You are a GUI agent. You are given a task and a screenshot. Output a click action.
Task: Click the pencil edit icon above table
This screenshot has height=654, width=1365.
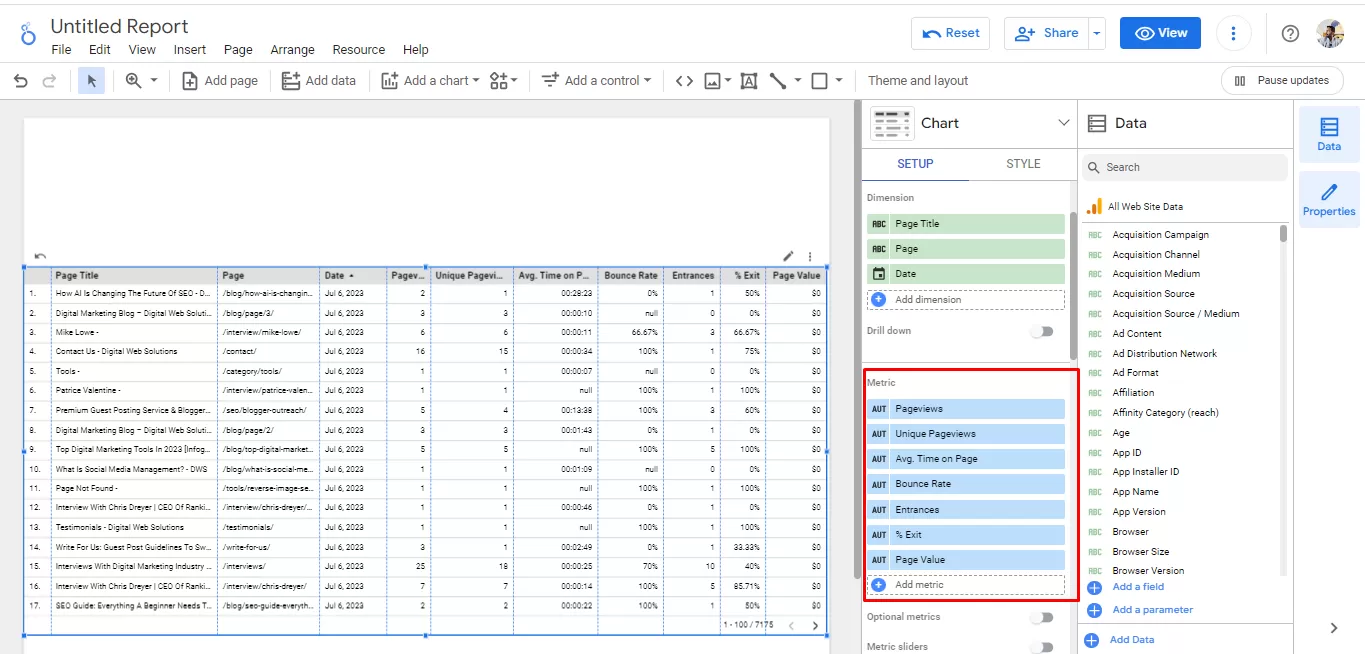coord(788,257)
